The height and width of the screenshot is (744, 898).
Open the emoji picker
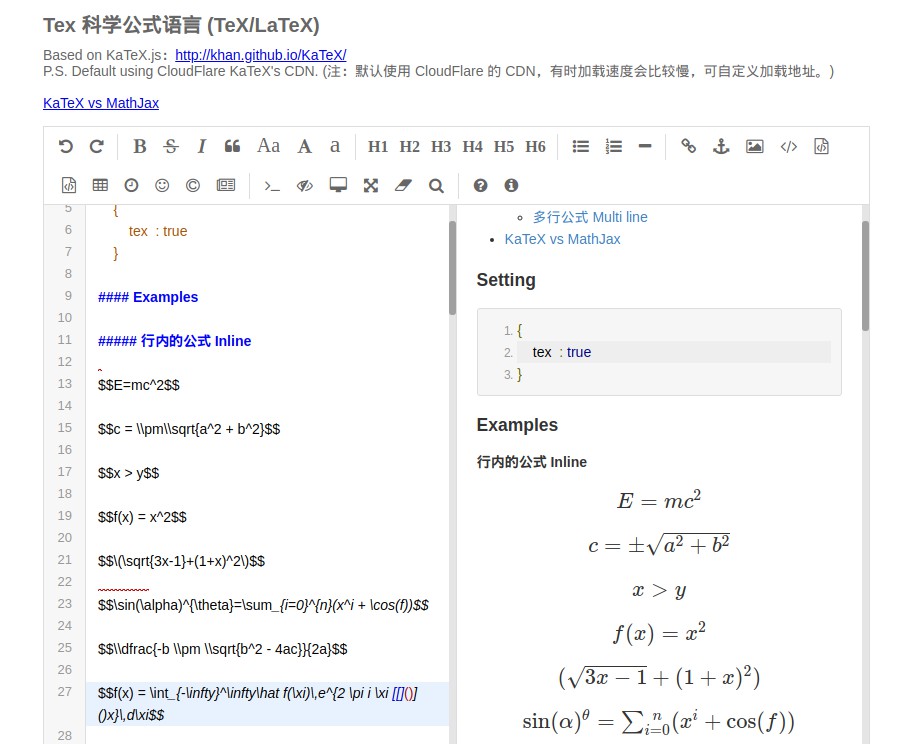pyautogui.click(x=162, y=186)
